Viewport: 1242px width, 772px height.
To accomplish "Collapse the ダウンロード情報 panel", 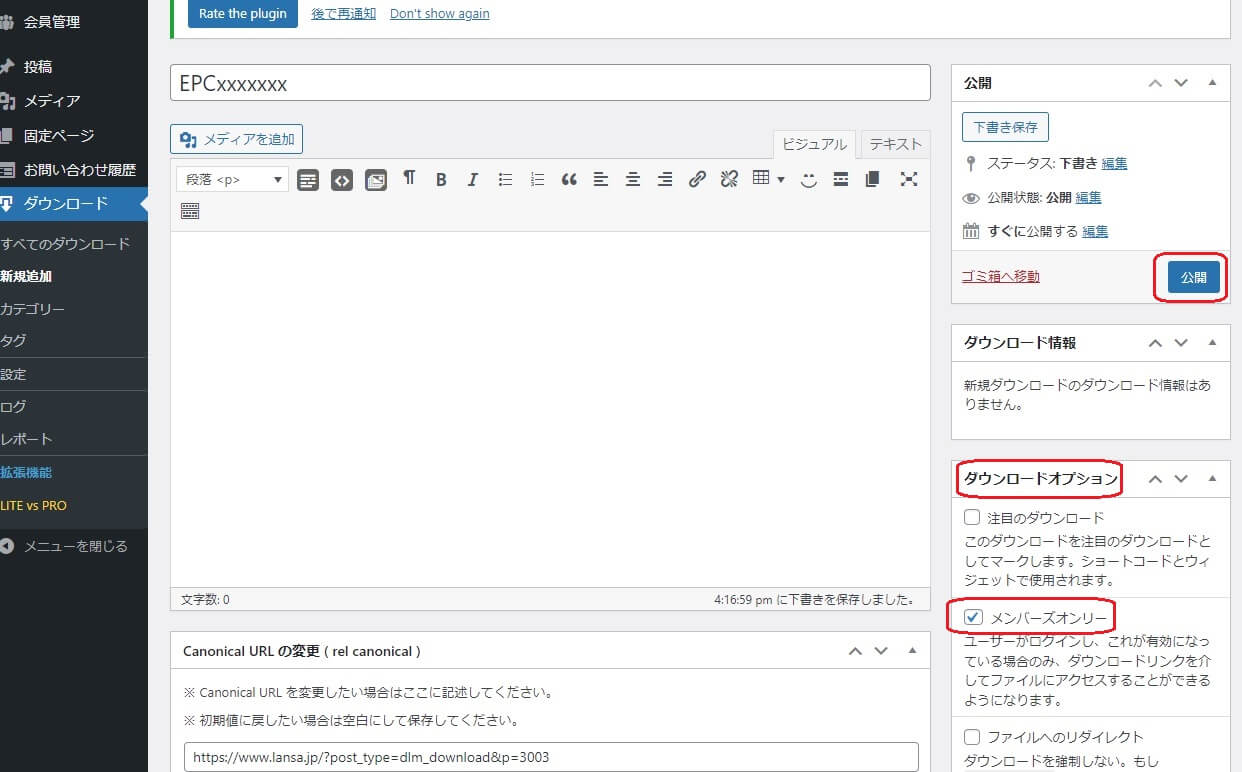I will (x=1212, y=342).
